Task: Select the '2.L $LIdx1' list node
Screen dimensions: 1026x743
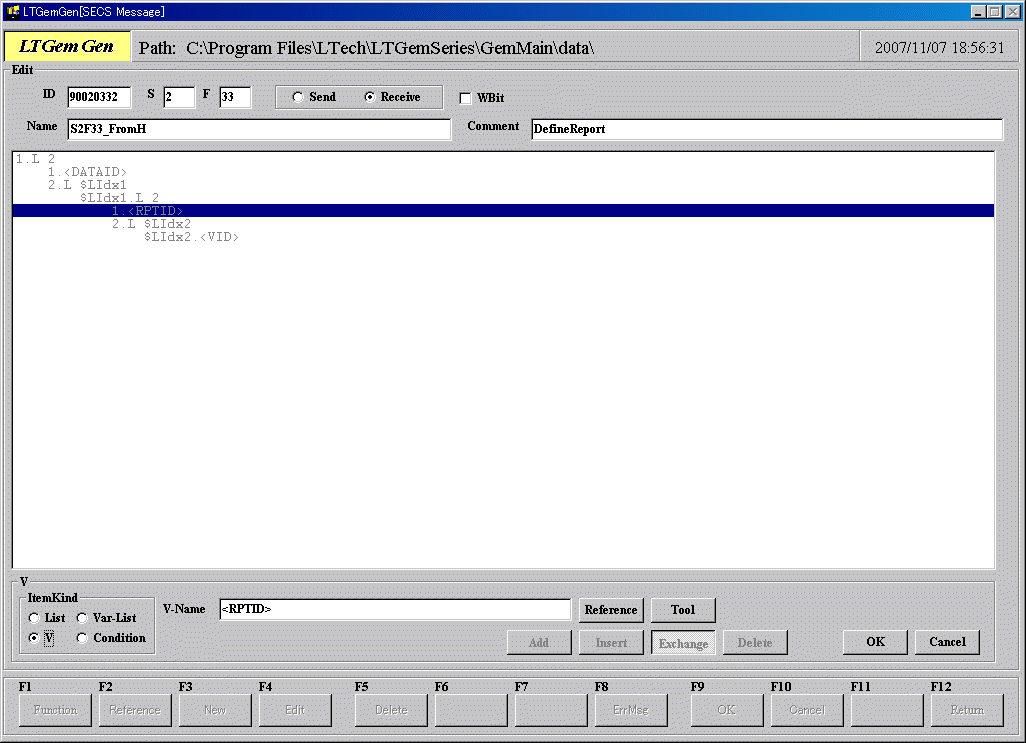Action: point(87,185)
